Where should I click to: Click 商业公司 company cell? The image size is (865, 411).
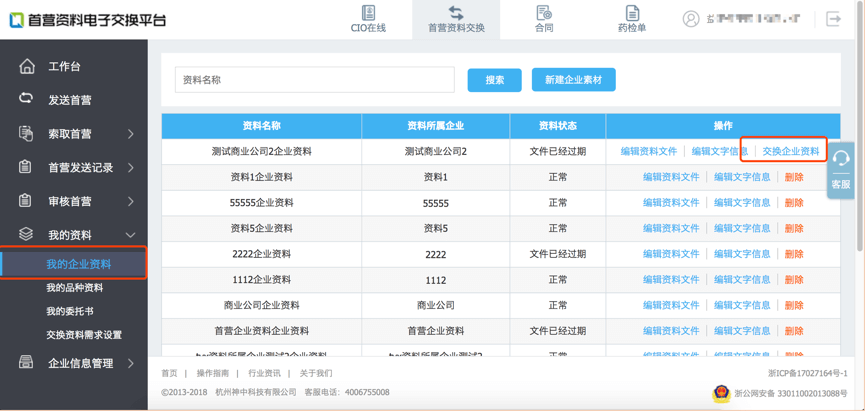click(436, 305)
